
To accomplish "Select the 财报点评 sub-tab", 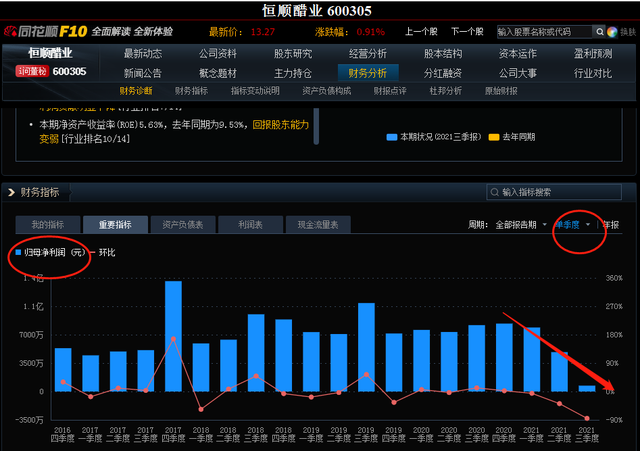I will point(390,91).
